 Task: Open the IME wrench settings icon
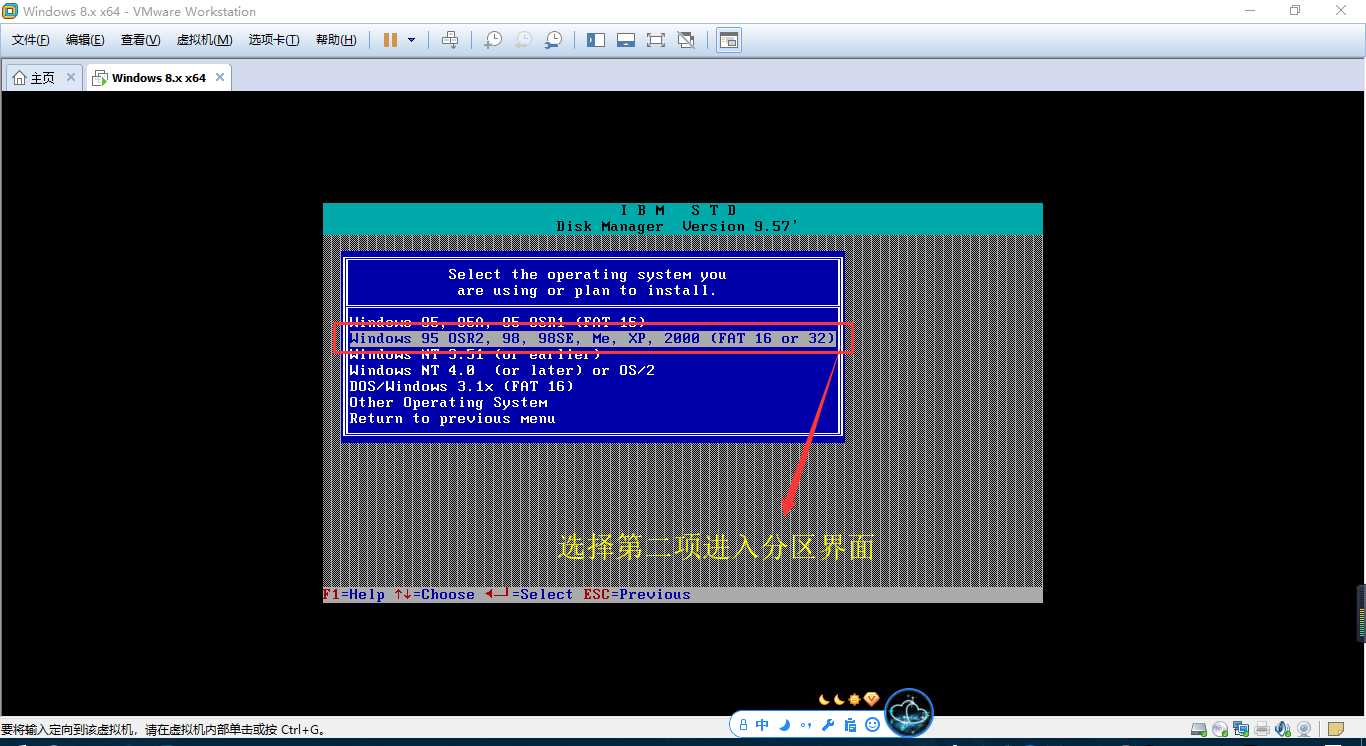click(x=828, y=725)
